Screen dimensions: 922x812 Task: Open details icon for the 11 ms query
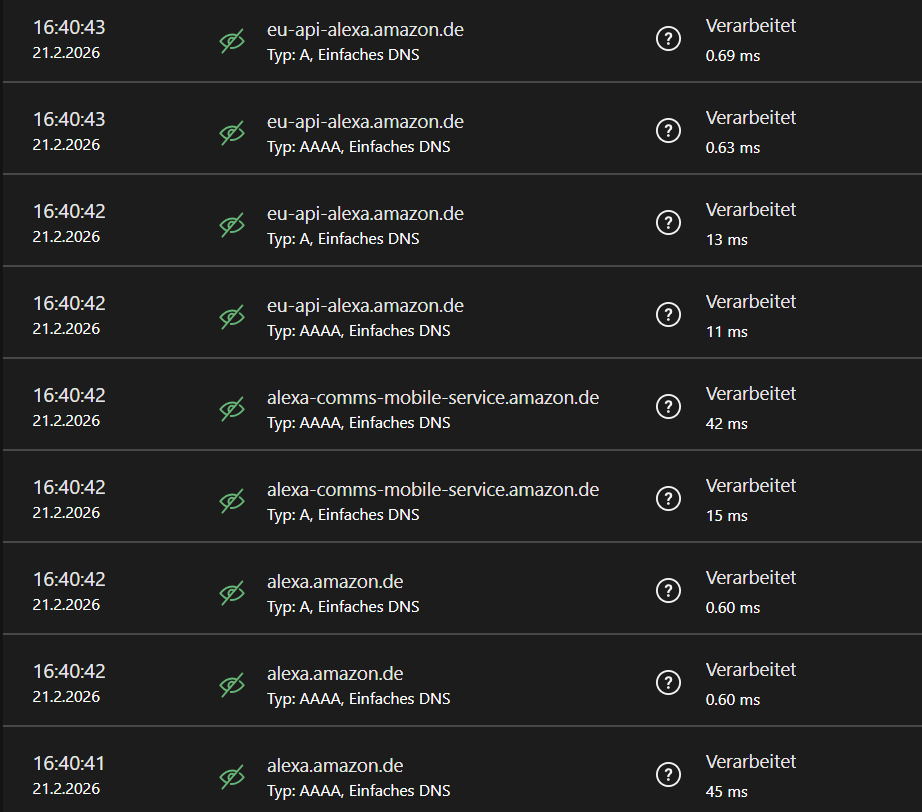pyautogui.click(x=668, y=315)
